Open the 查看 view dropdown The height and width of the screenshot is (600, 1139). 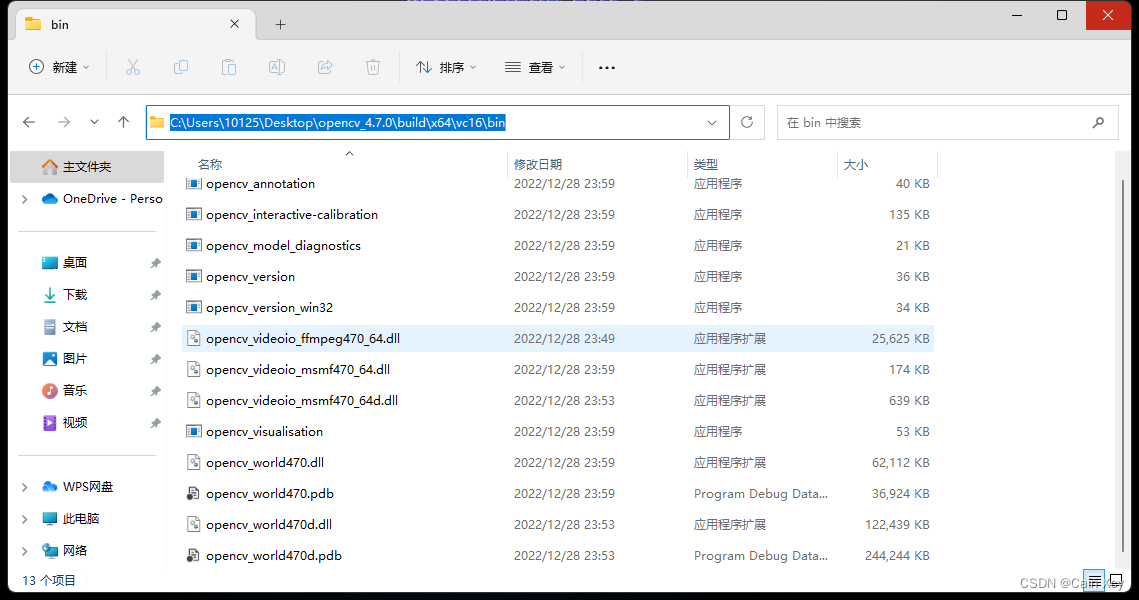[536, 67]
